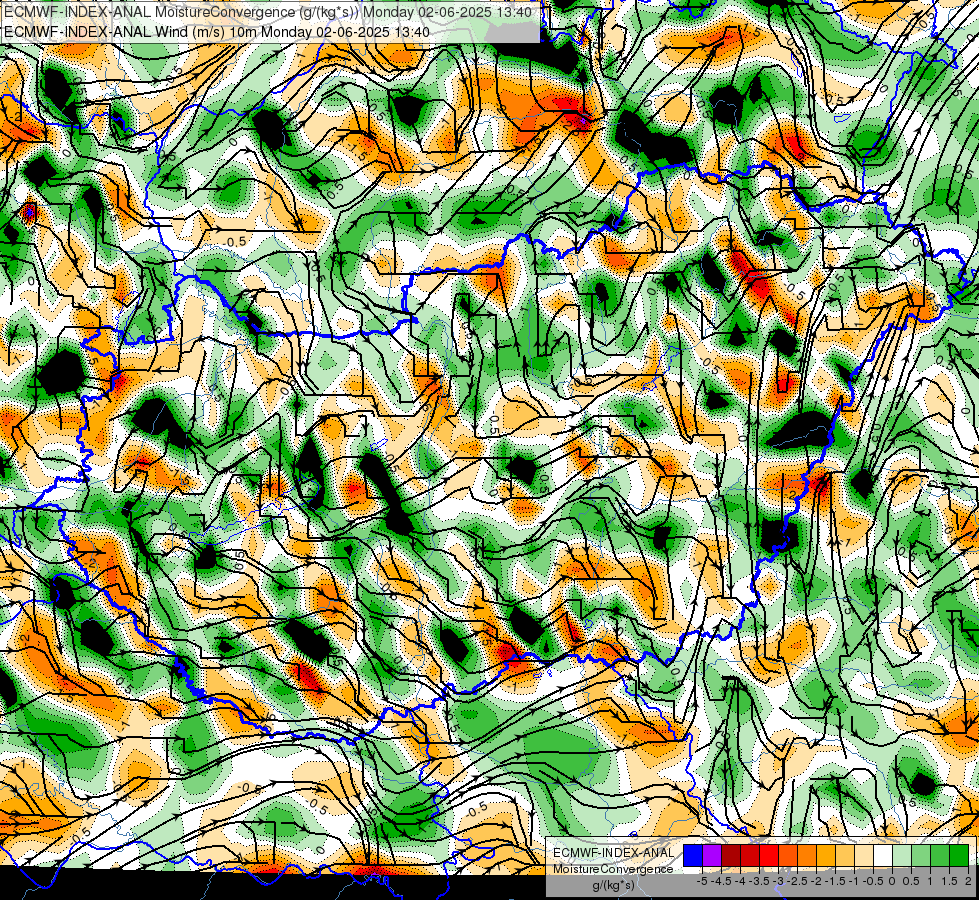Click the legend tick label -2

point(817,881)
